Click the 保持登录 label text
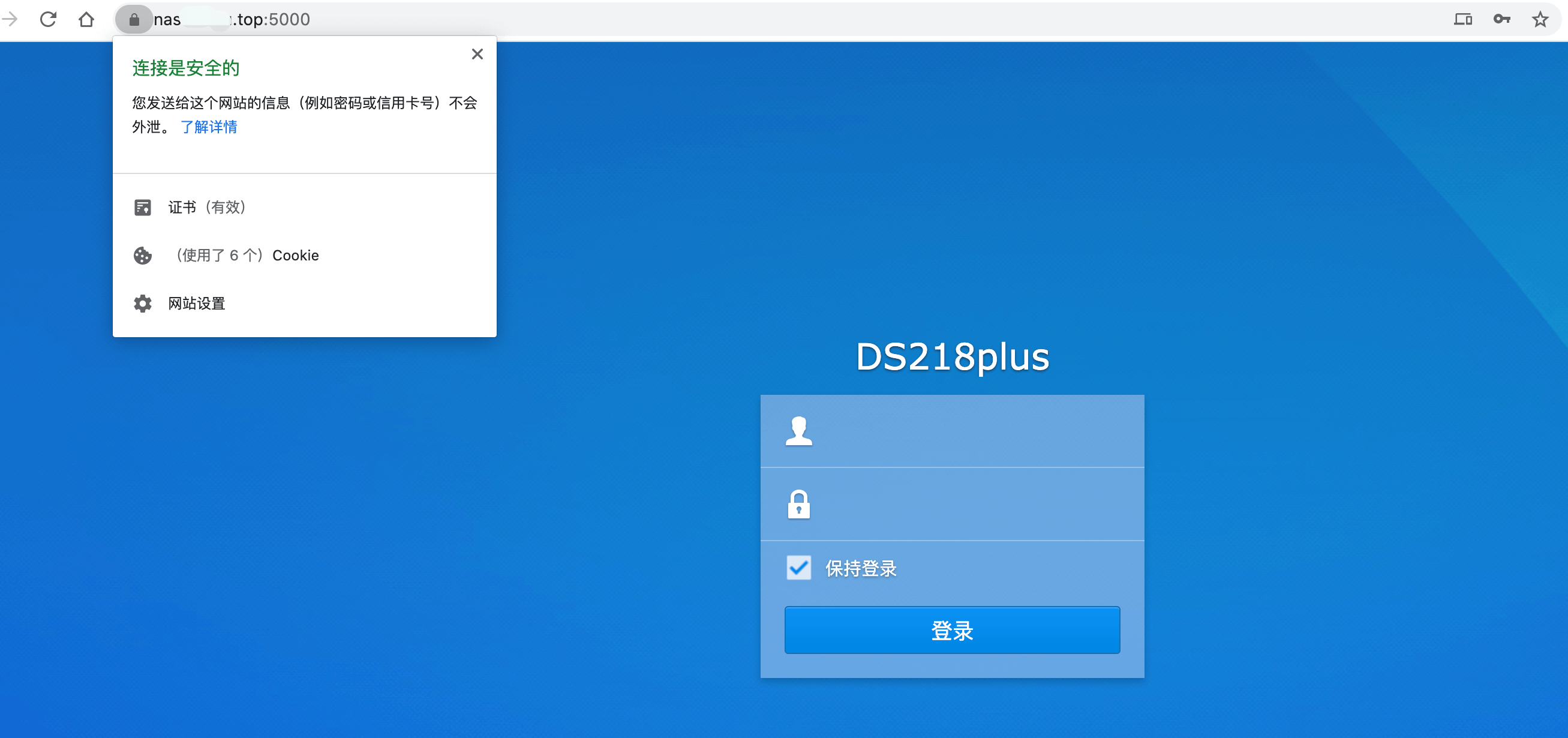1568x738 pixels. coord(861,569)
